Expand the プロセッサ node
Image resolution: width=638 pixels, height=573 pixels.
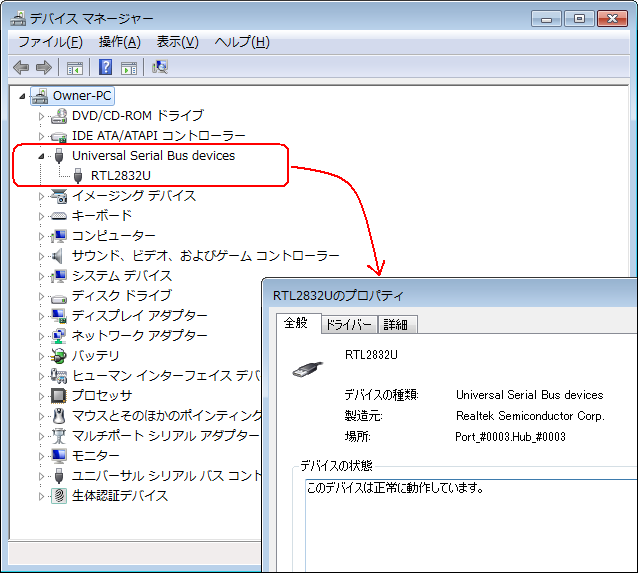pyautogui.click(x=41, y=396)
